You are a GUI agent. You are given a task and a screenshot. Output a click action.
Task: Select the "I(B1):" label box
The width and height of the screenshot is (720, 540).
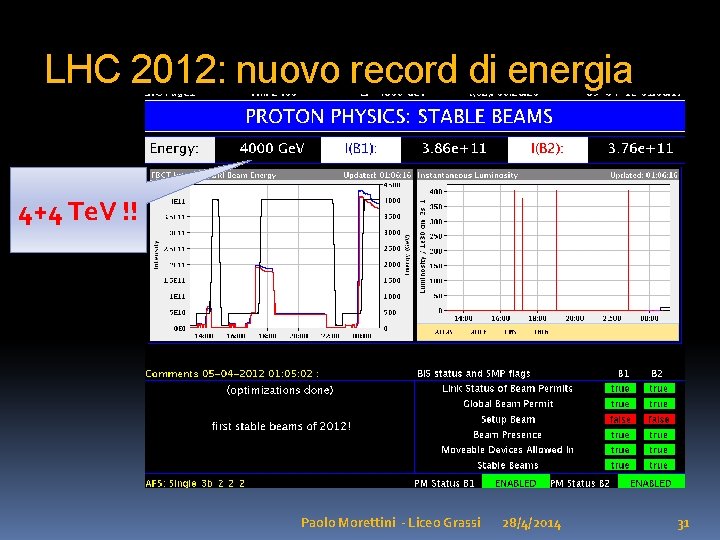360,149
